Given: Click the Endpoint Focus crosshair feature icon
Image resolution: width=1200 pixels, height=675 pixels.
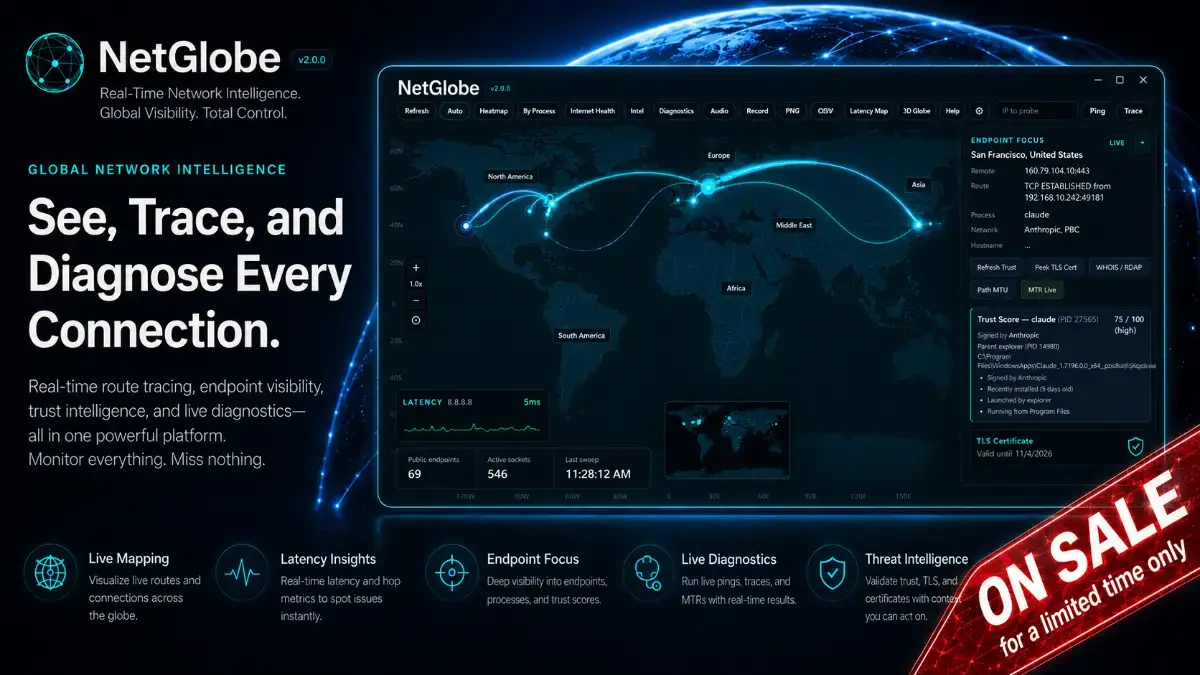Looking at the screenshot, I should [451, 573].
